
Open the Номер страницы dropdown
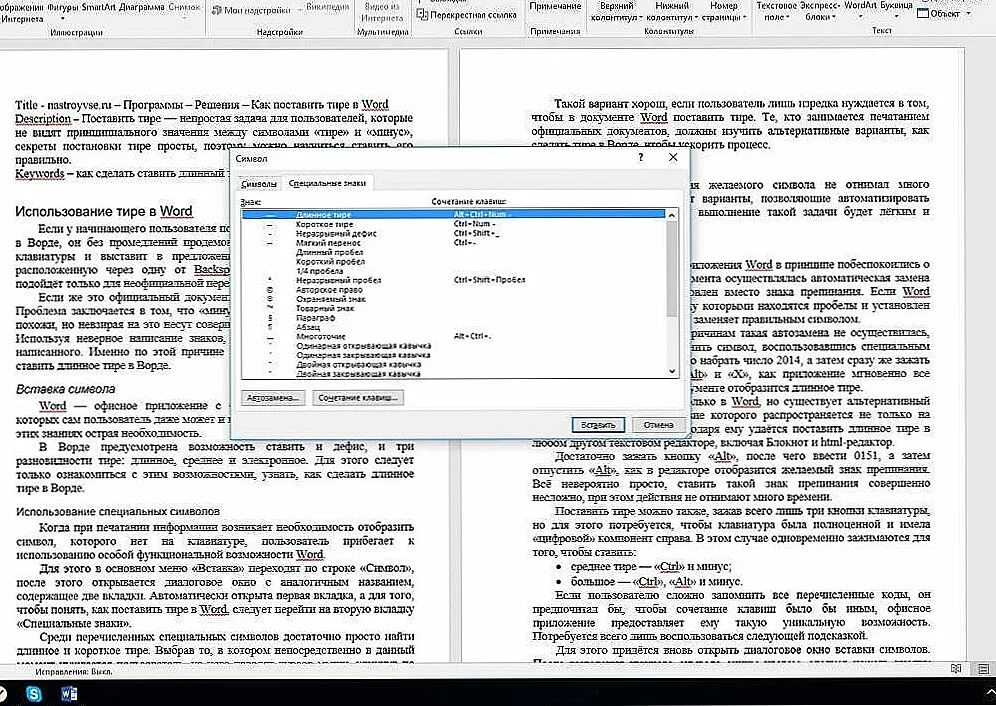tap(723, 11)
